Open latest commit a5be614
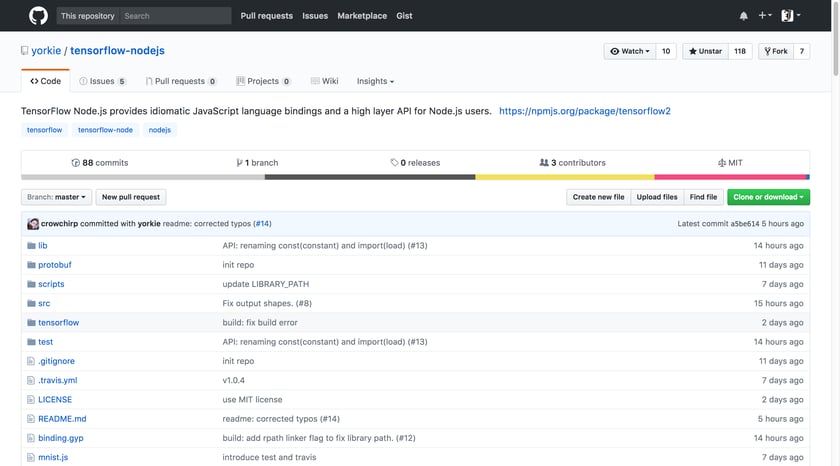This screenshot has height=466, width=840. (745, 224)
